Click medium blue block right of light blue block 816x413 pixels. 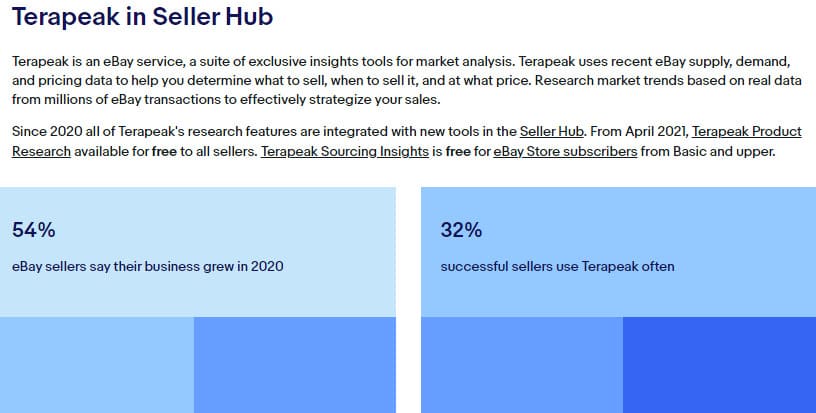click(x=295, y=365)
